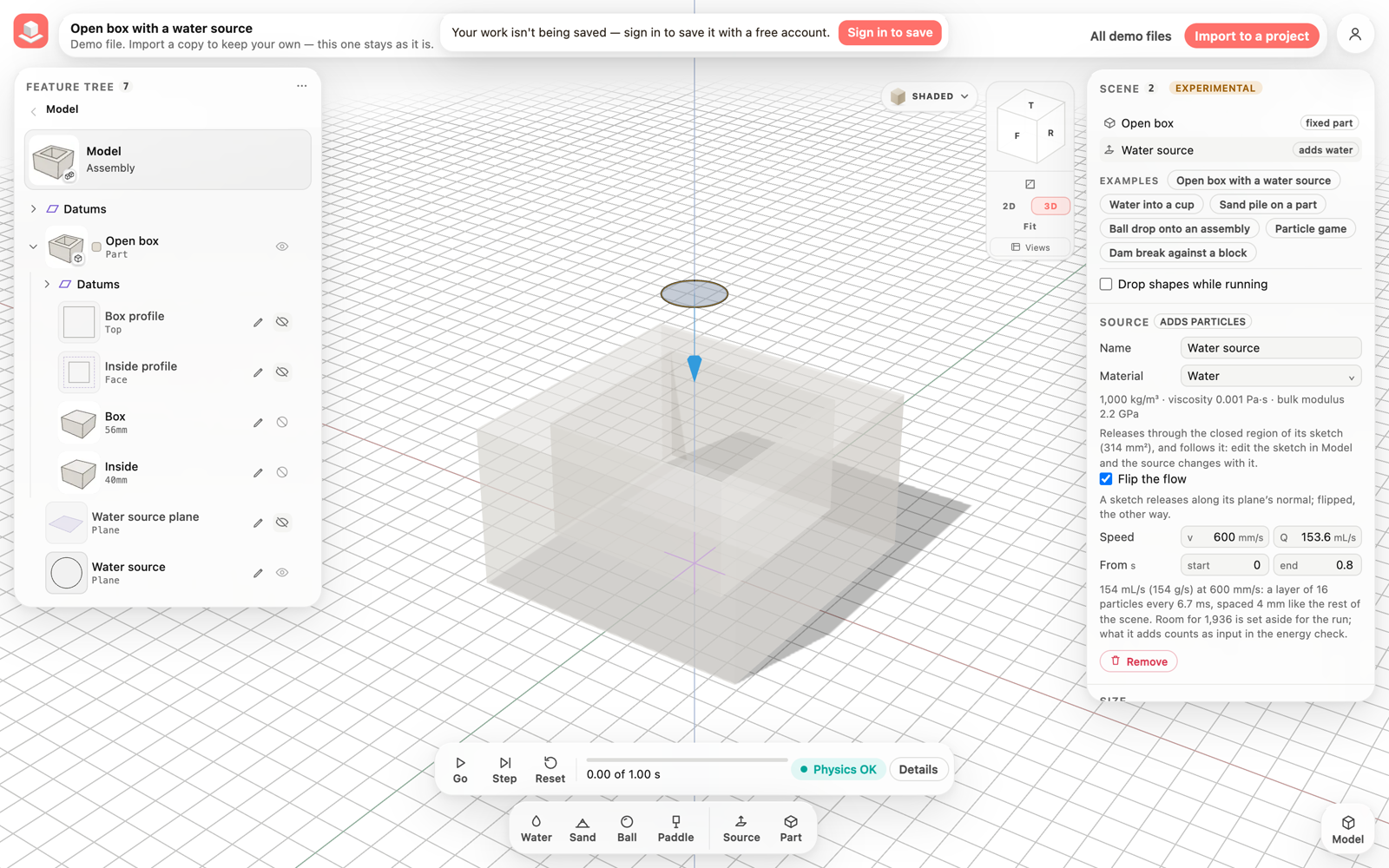Viewport: 1389px width, 868px height.
Task: Go back using Model breadcrumb arrow
Action: pyautogui.click(x=34, y=110)
